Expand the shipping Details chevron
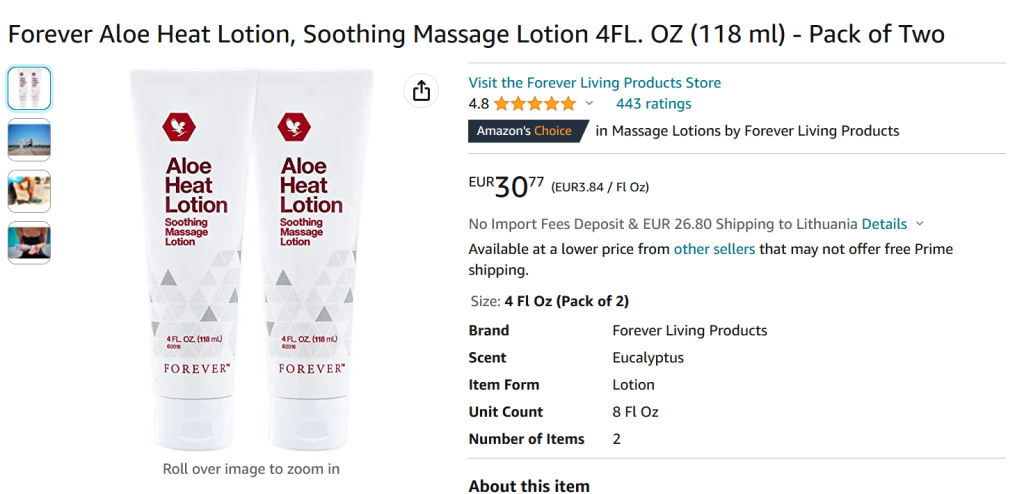1024x494 pixels. click(920, 224)
